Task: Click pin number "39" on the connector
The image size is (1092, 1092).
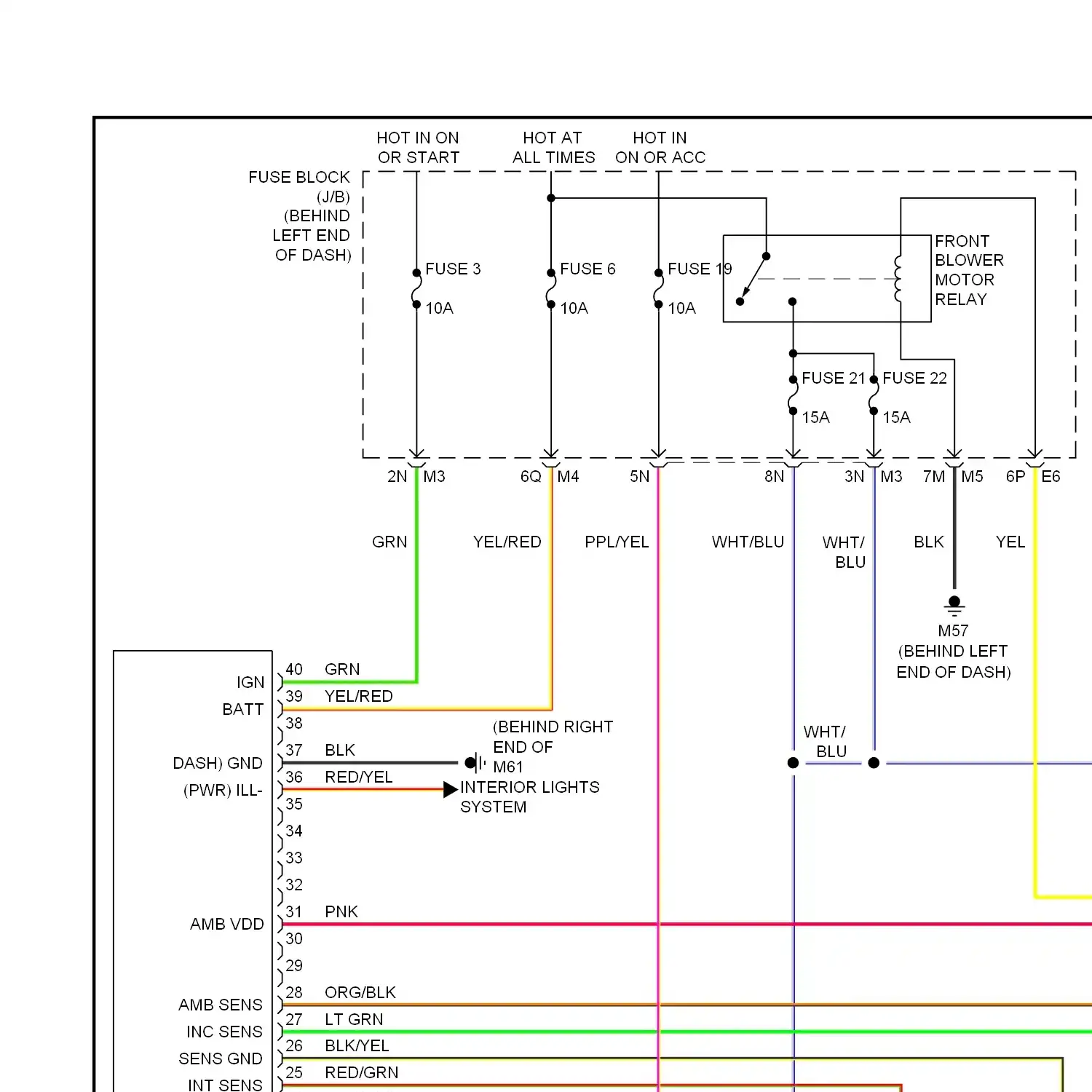Action: tap(294, 697)
